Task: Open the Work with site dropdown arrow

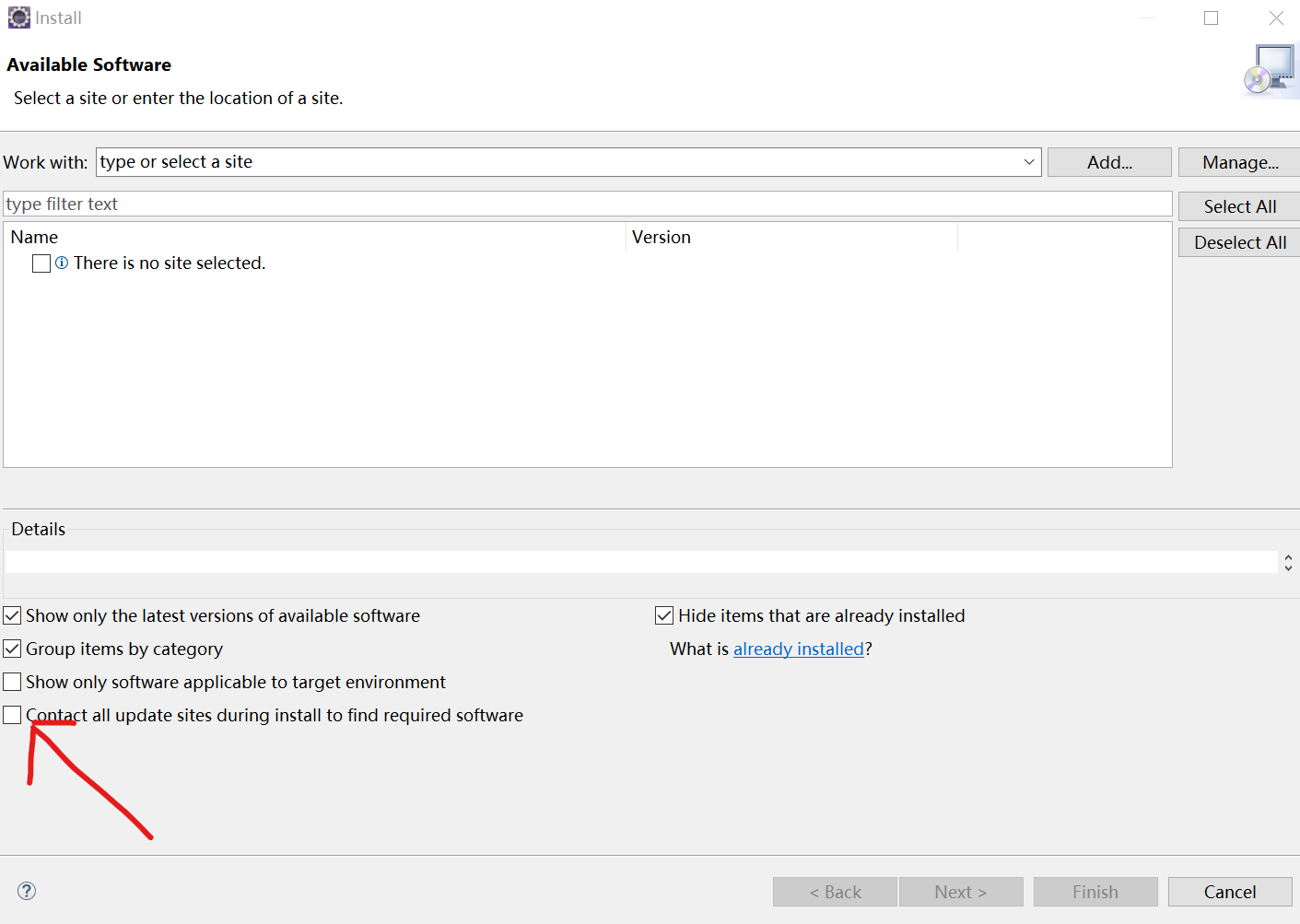Action: [1029, 162]
